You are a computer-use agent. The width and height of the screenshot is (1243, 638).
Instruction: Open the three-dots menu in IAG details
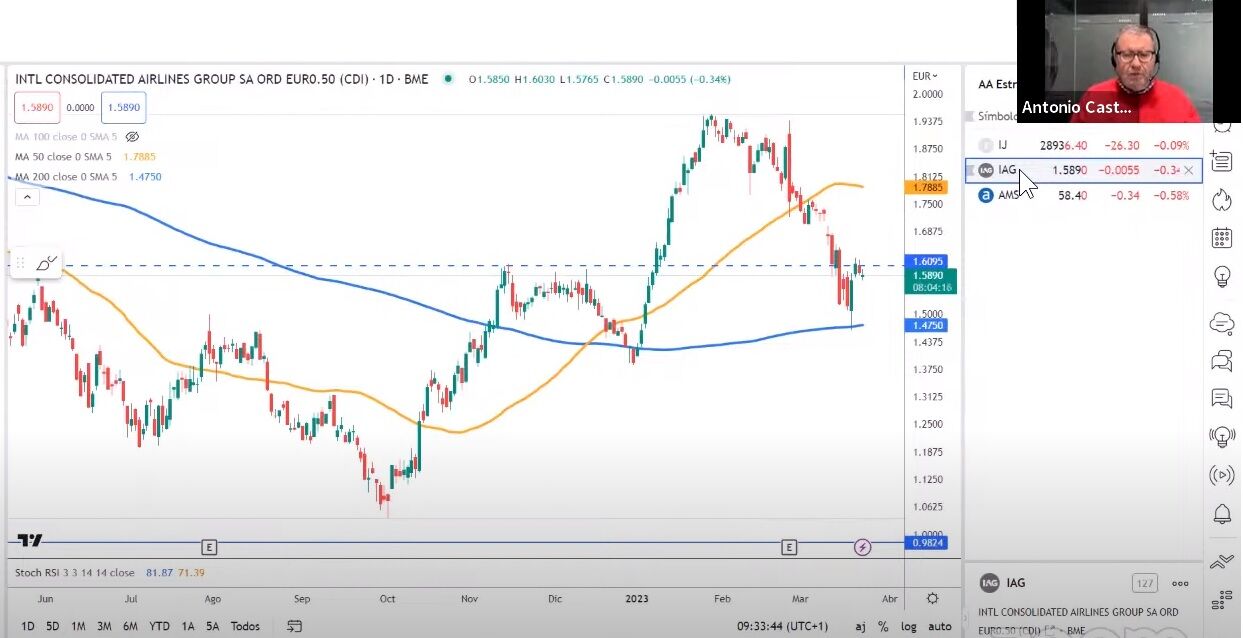[x=1180, y=583]
